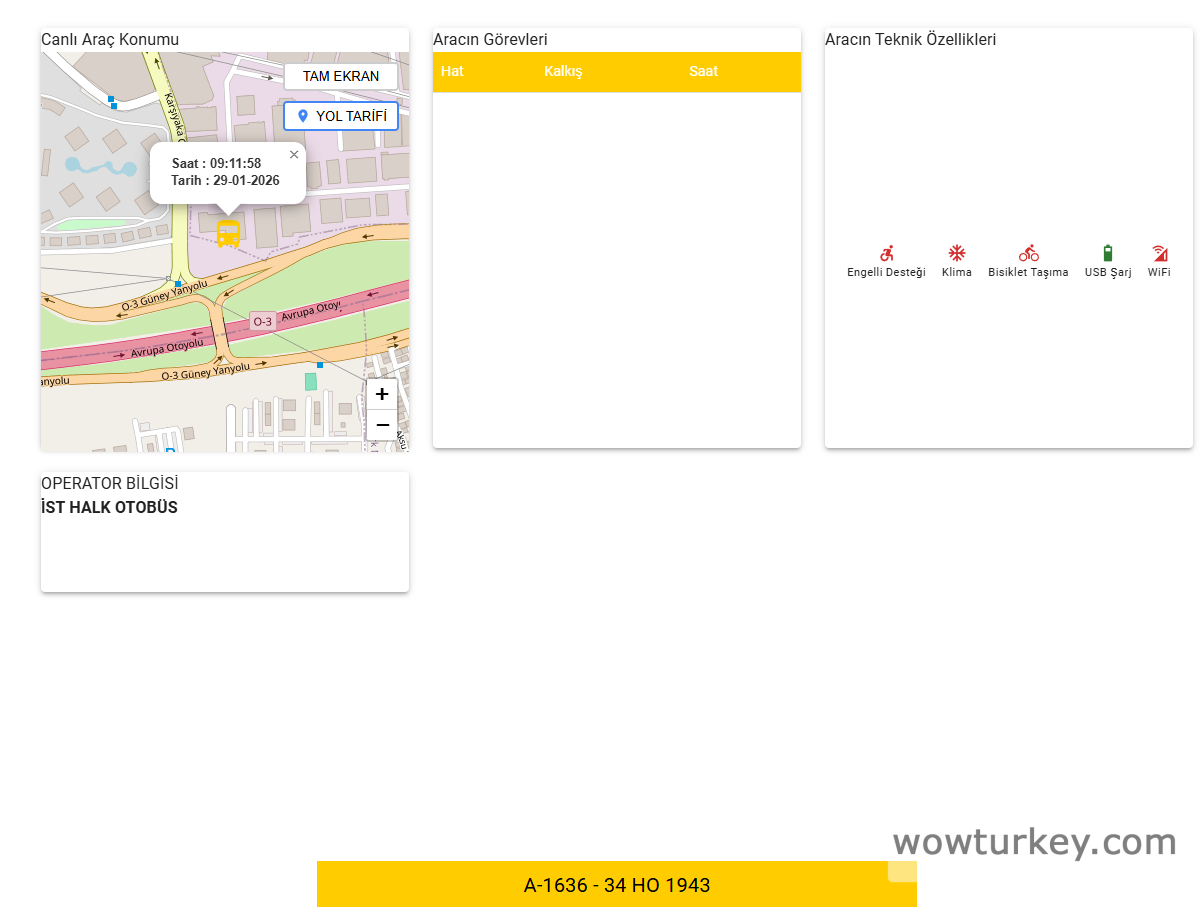The width and height of the screenshot is (1204, 907).
Task: Zoom in the map with plus button
Action: (382, 394)
